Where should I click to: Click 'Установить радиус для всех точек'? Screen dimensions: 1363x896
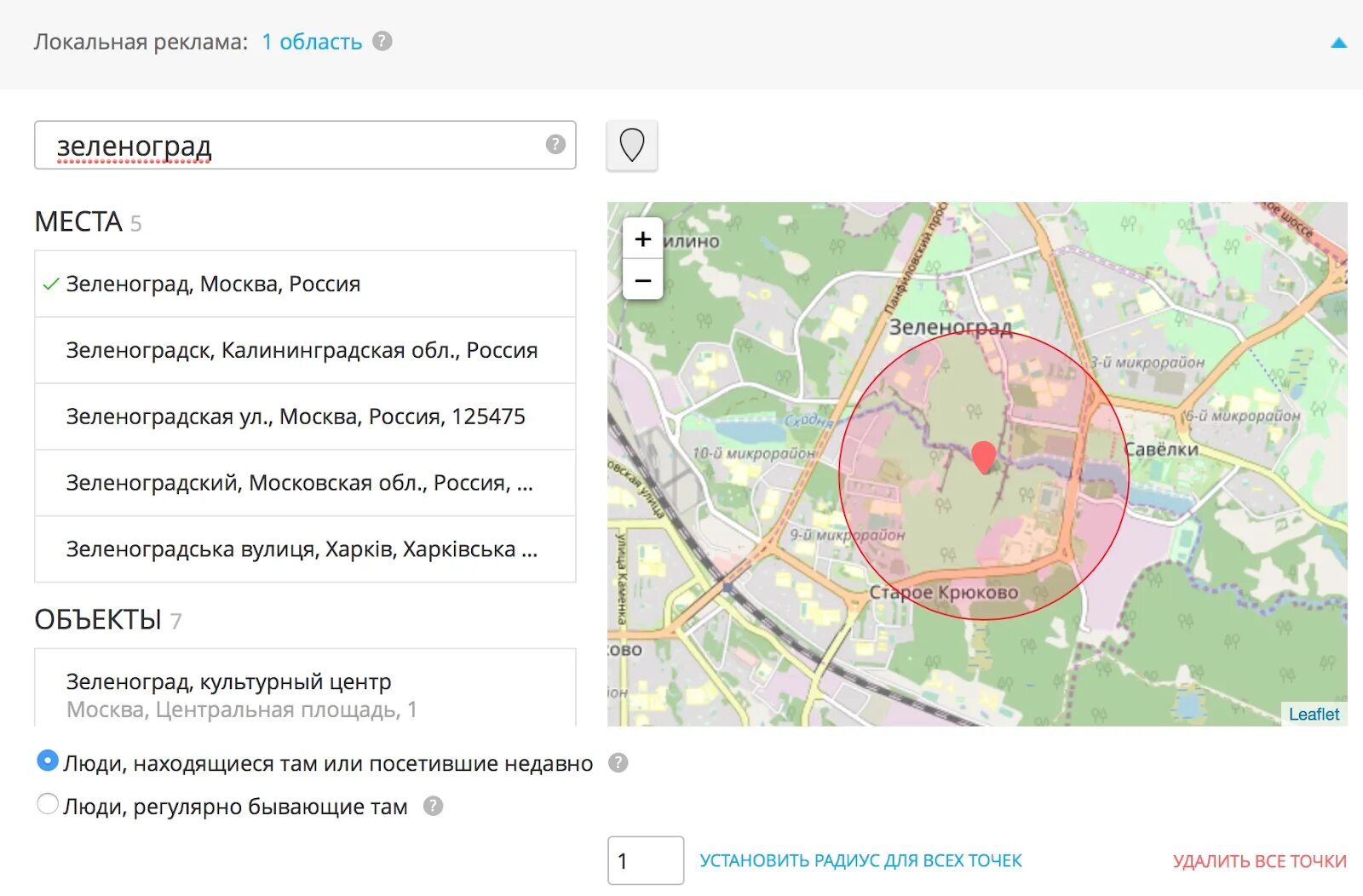[x=860, y=861]
